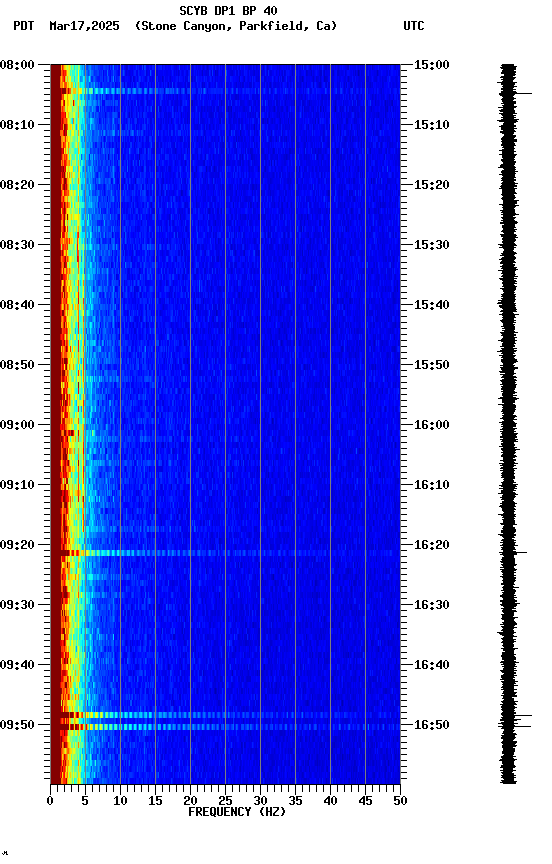552x864 pixels.
Task: Click the "FREQUENCY (HZ)" axis label
Action: coord(237,812)
